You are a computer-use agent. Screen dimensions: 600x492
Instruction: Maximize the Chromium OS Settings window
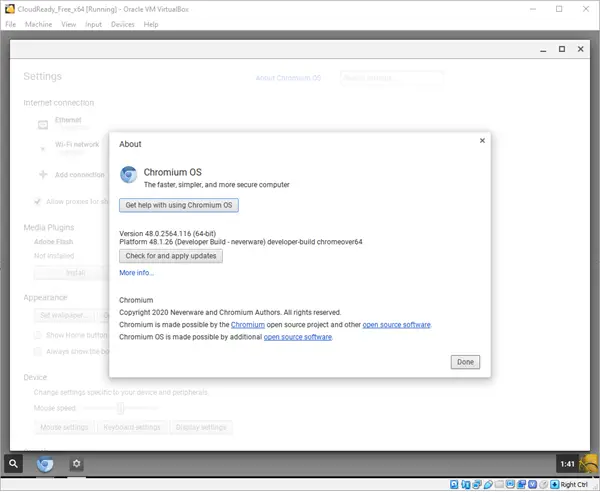click(562, 49)
